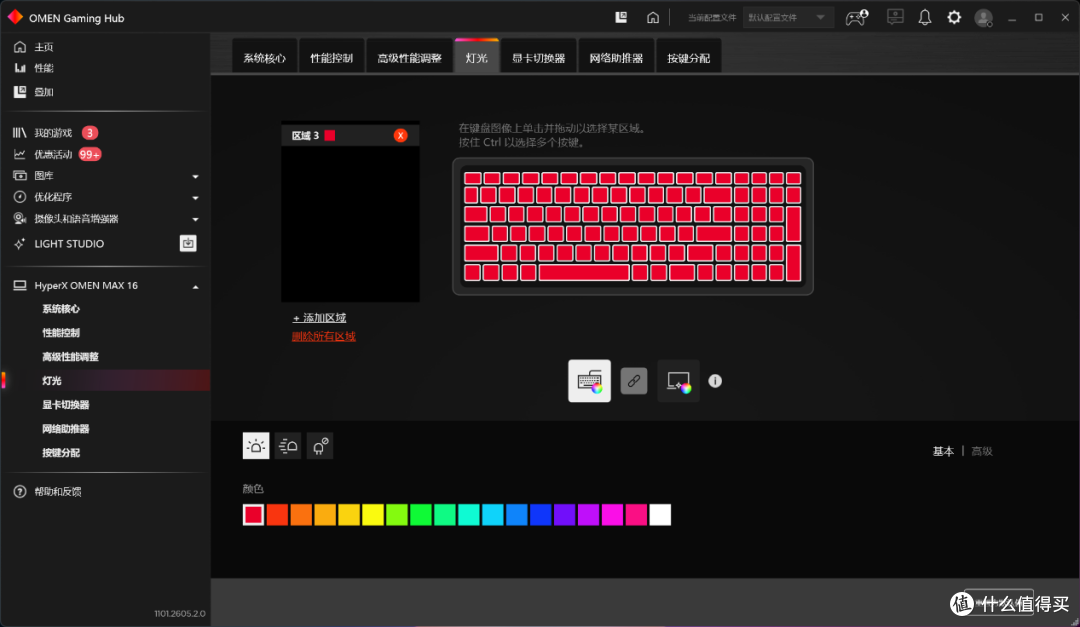Switch to the 高级性能调整 tab
This screenshot has width=1080, height=627.
409,58
